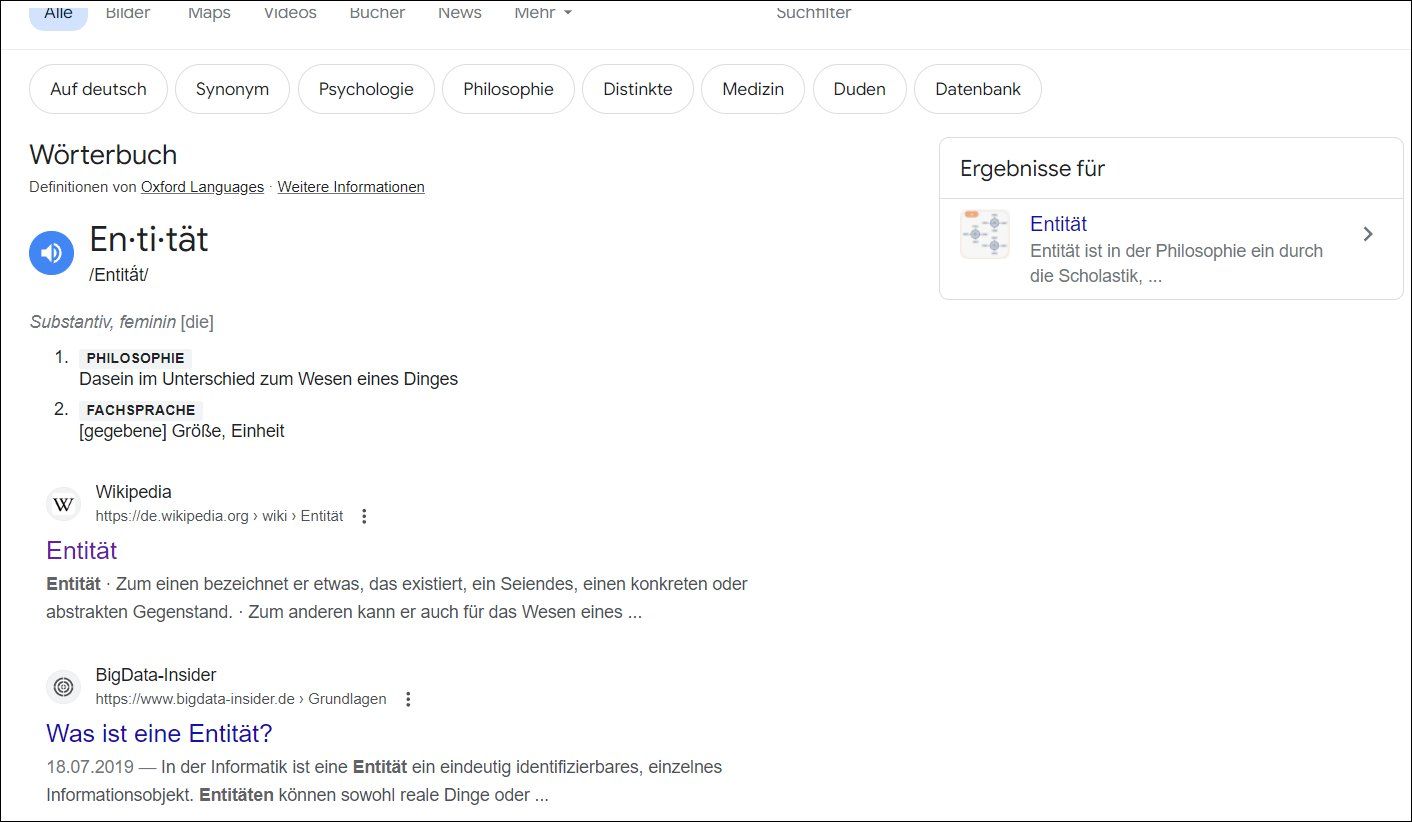Screen dimensions: 1412x822
Task: Click the BigData-Insider favicon icon
Action: [x=63, y=687]
